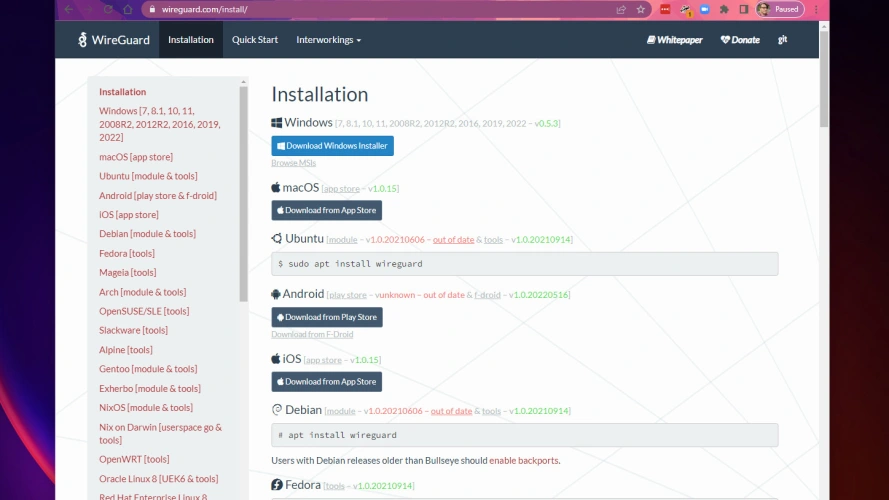This screenshot has height=500, width=889.
Task: Reload the page with refresh icon
Action: 108,9
